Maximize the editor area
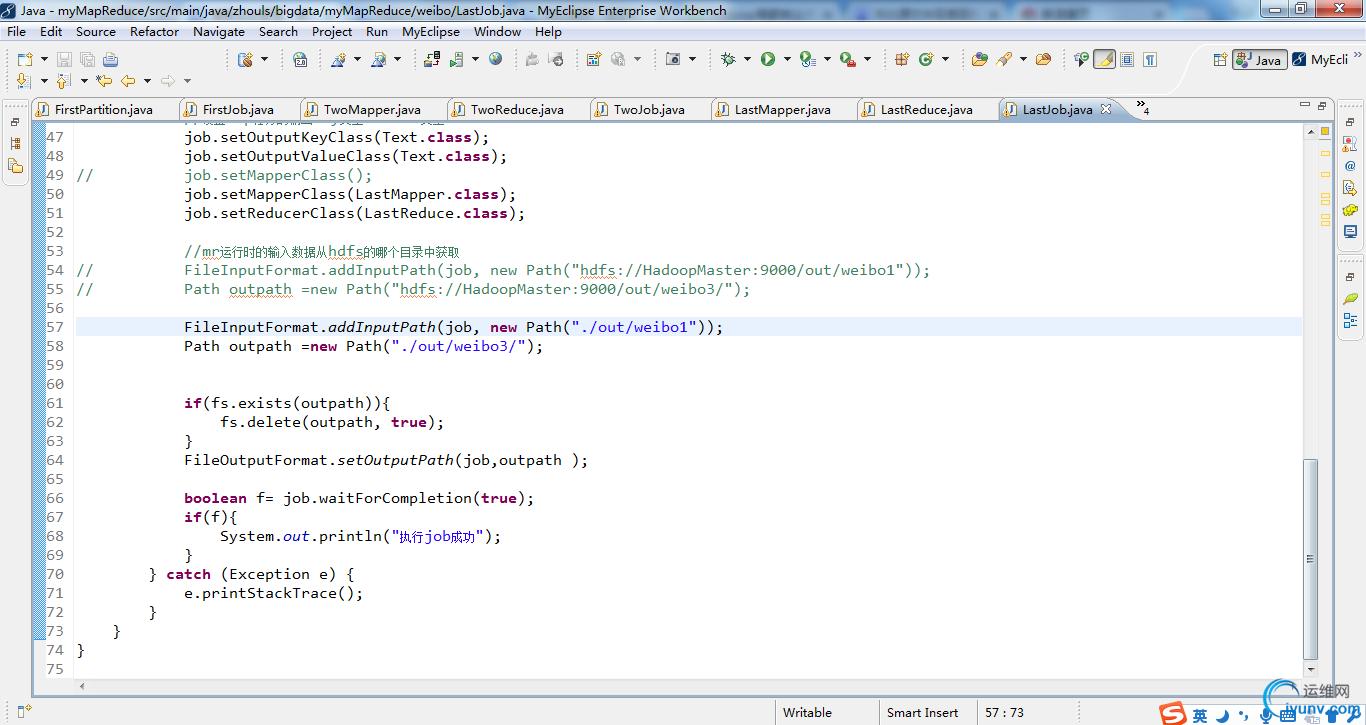This screenshot has height=725, width=1366. [1322, 105]
